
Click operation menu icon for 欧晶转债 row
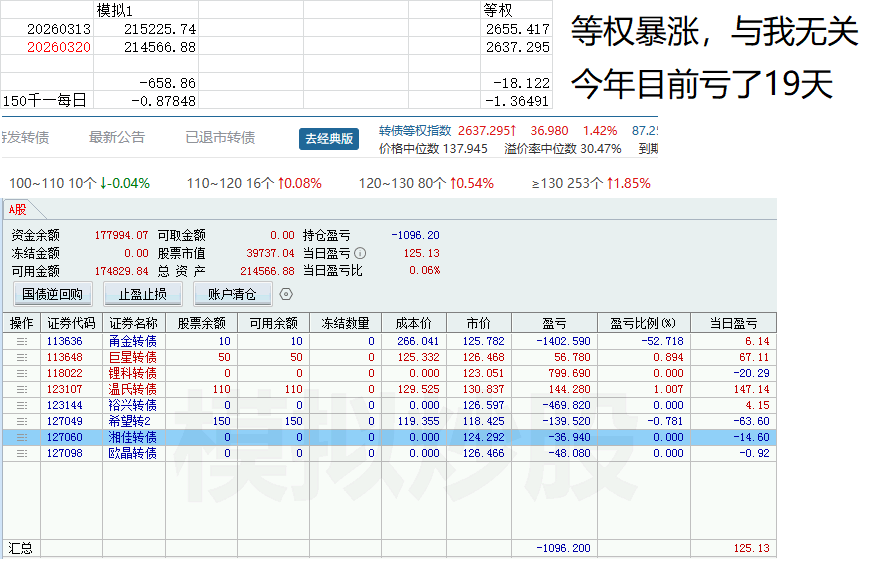tap(21, 453)
